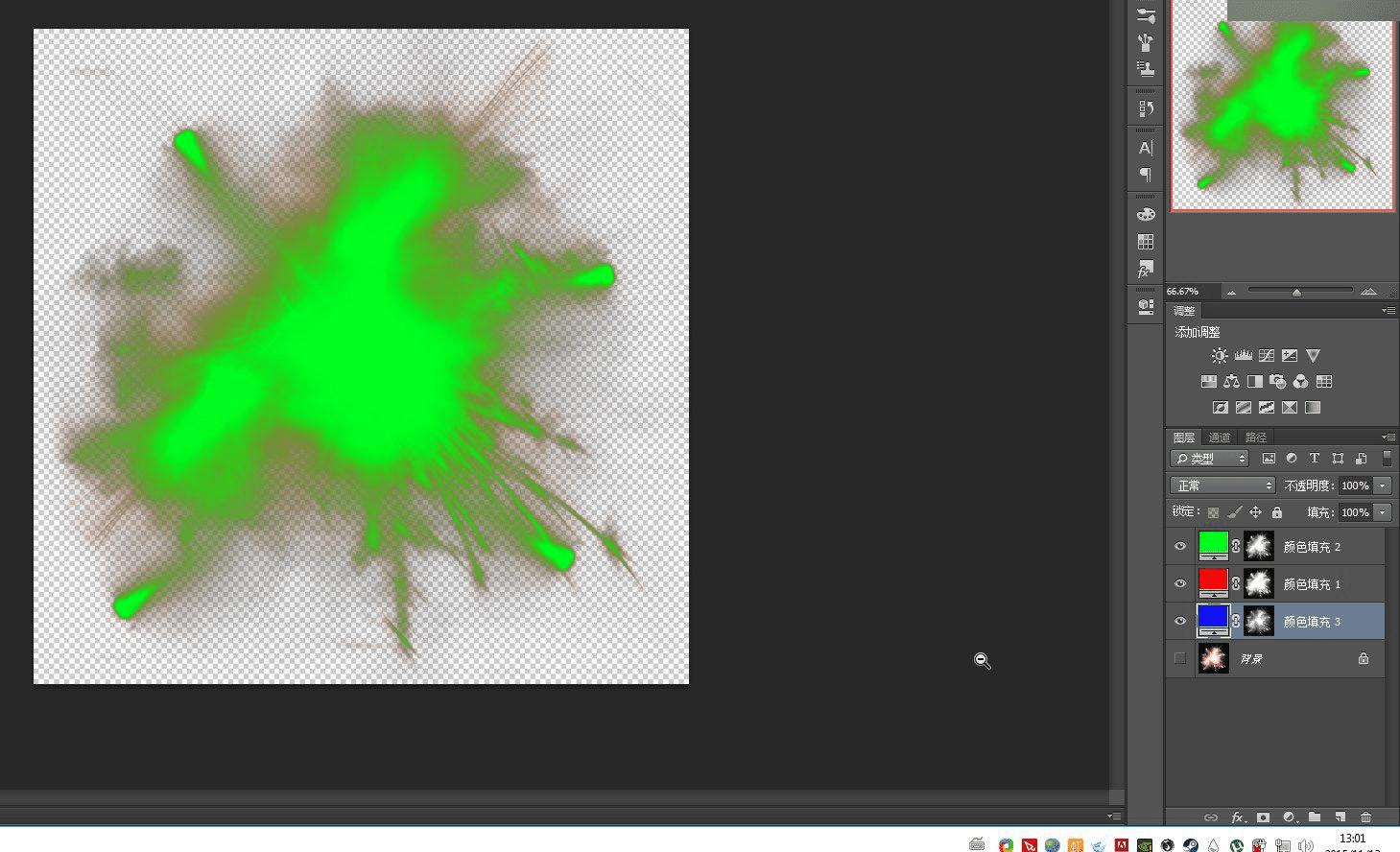Switch to the 路径 tab

pyautogui.click(x=1255, y=438)
